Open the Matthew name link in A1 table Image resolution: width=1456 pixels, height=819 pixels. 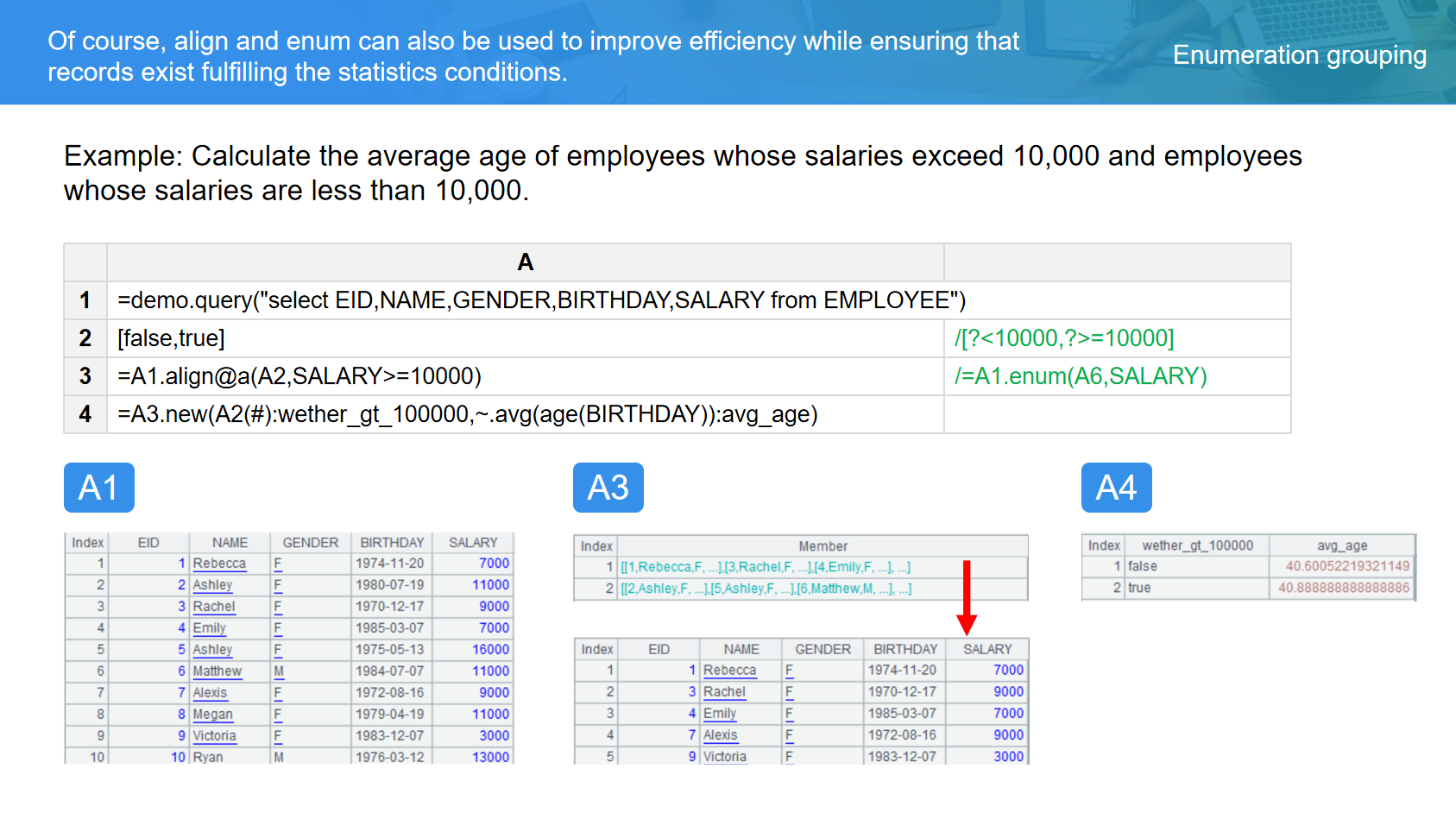217,671
